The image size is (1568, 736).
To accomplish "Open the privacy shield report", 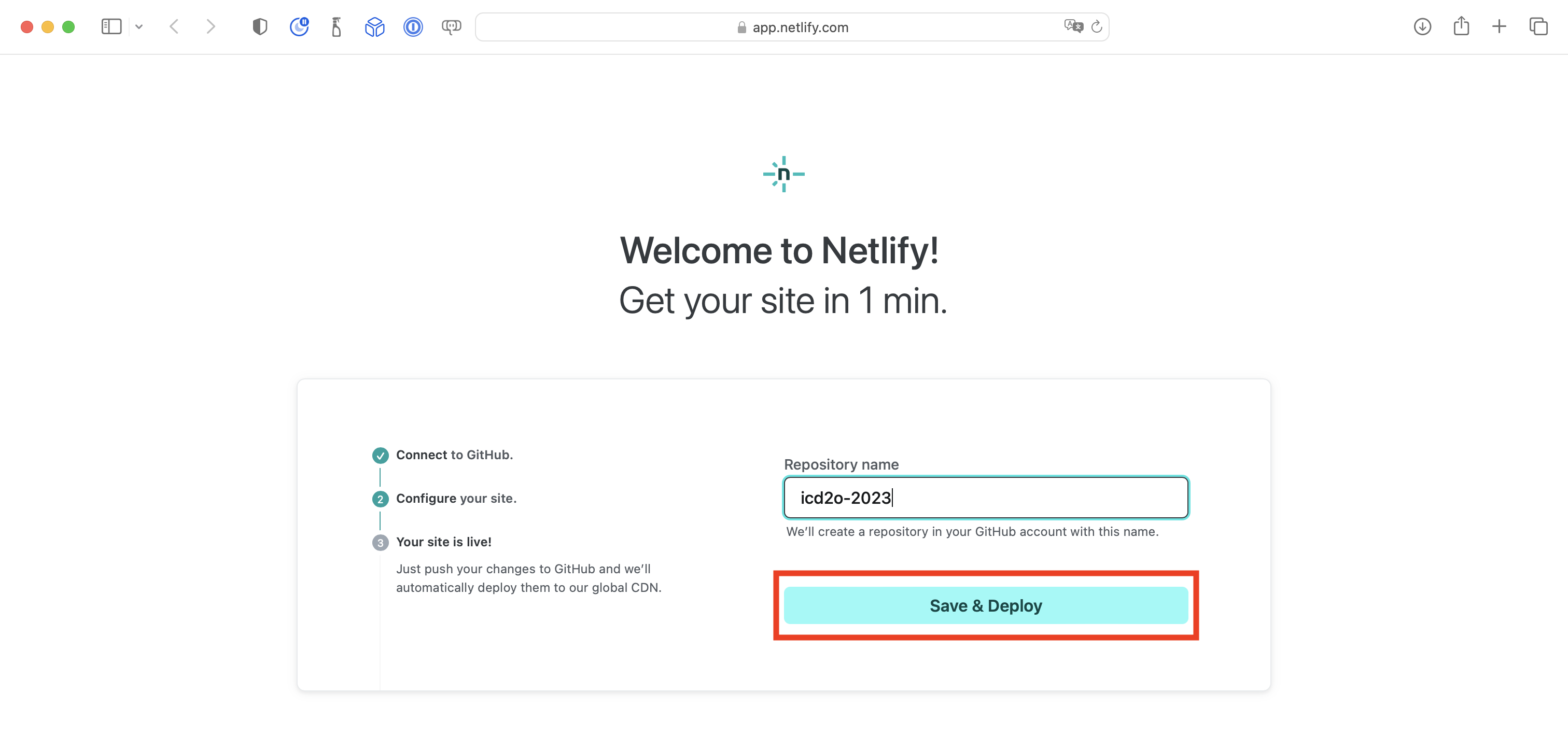I will pos(260,27).
